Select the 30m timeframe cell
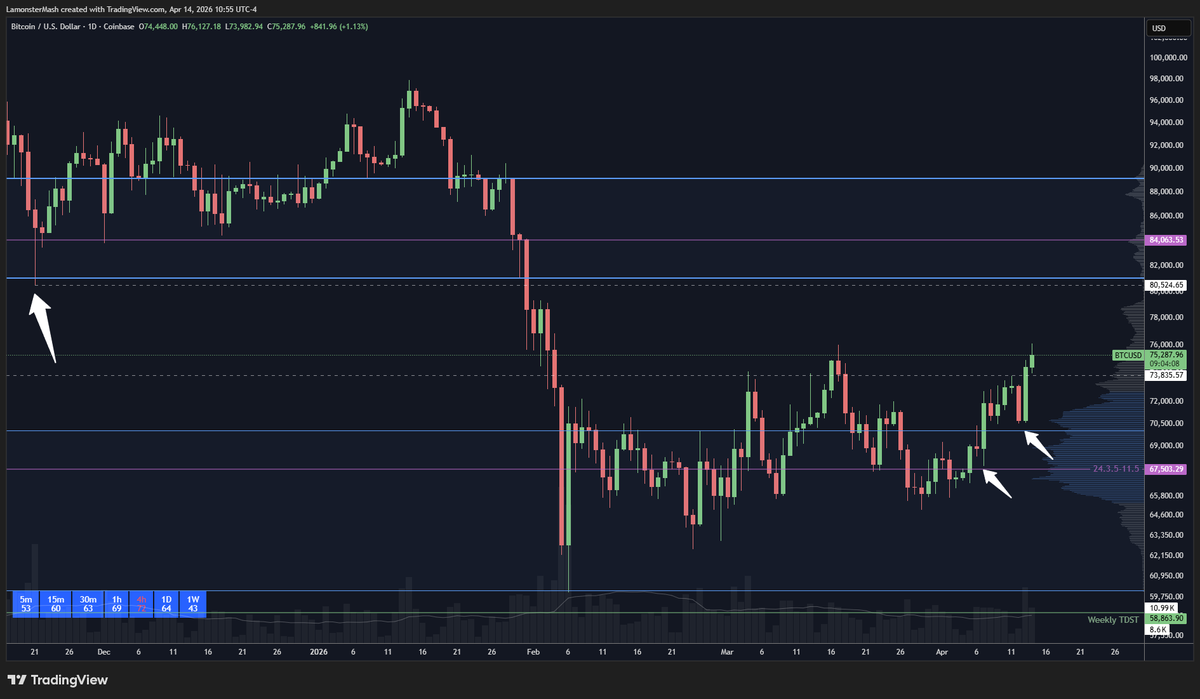Viewport: 1200px width, 699px height. [x=86, y=602]
